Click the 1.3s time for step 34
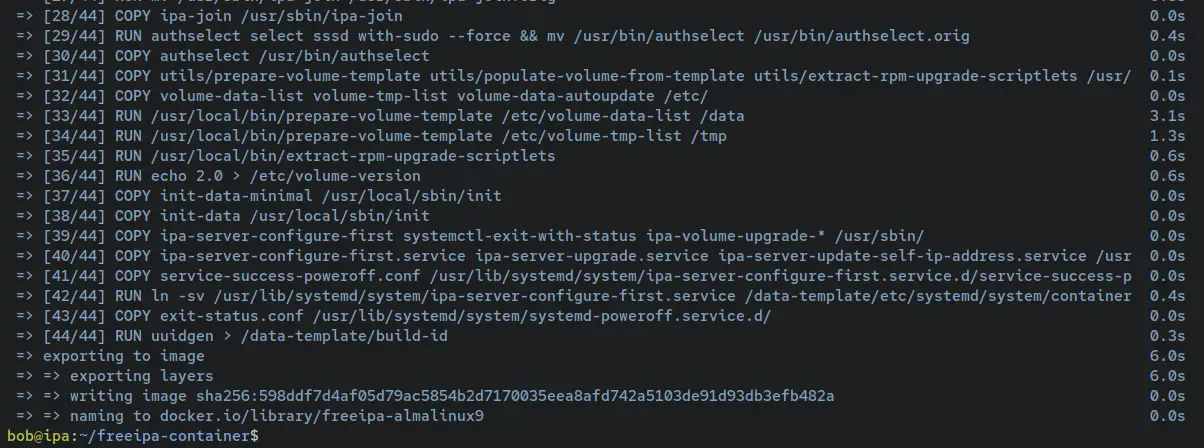The image size is (1204, 448). [1167, 136]
